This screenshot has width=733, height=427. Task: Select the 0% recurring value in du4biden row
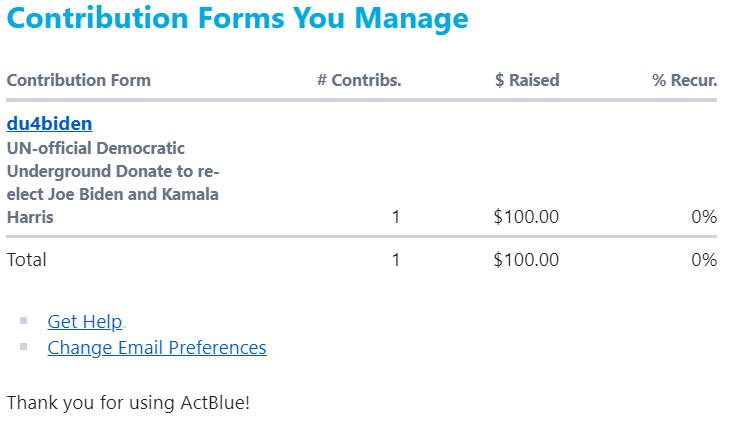click(x=704, y=216)
